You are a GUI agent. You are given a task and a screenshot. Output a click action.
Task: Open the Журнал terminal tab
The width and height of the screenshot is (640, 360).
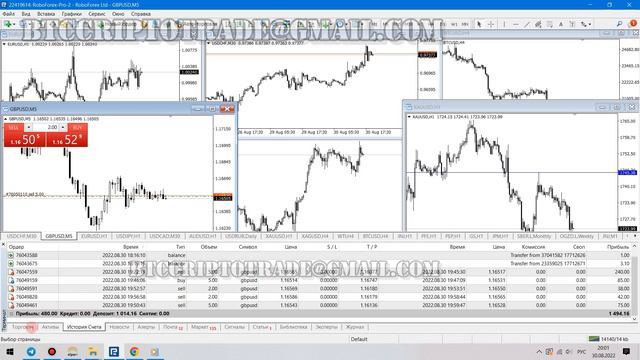pyautogui.click(x=355, y=327)
